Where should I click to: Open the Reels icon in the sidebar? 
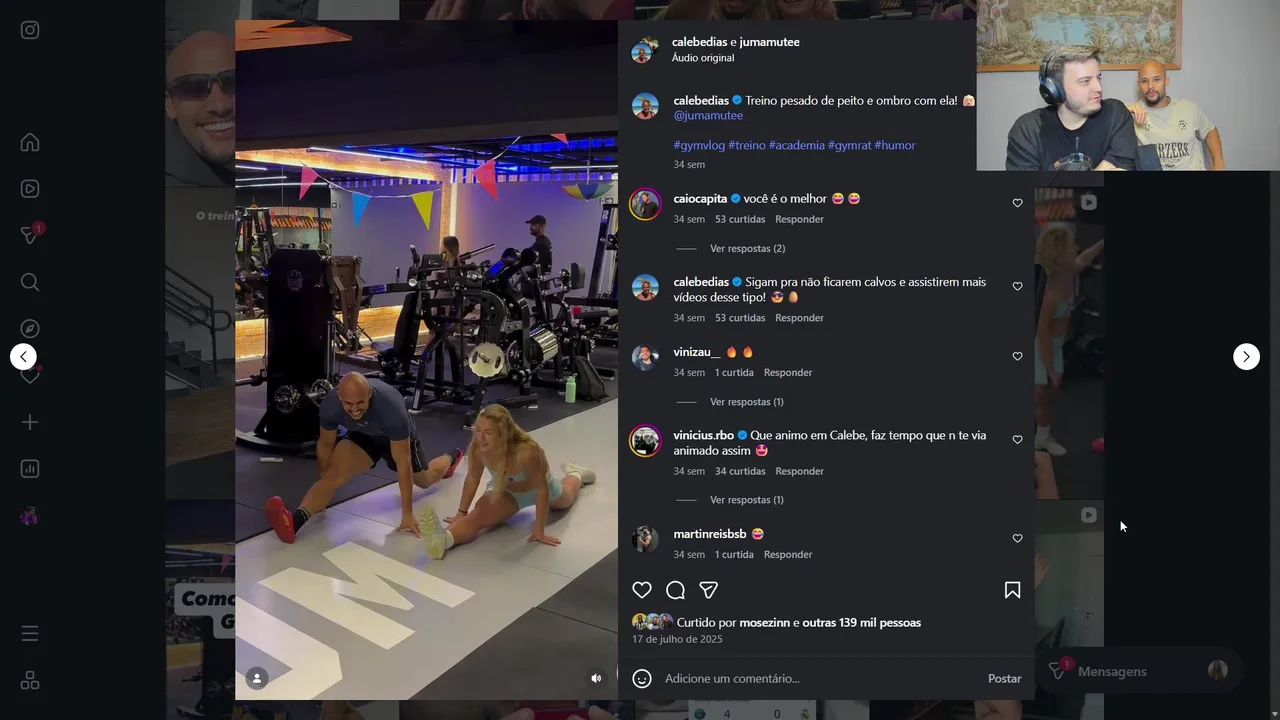click(30, 188)
